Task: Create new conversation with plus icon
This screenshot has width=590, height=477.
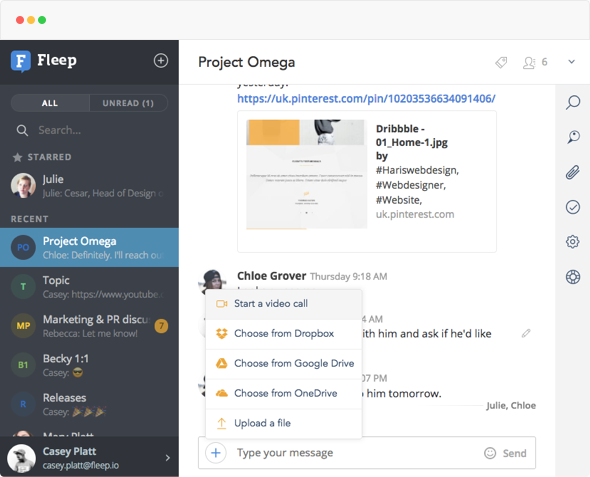Action: (161, 61)
